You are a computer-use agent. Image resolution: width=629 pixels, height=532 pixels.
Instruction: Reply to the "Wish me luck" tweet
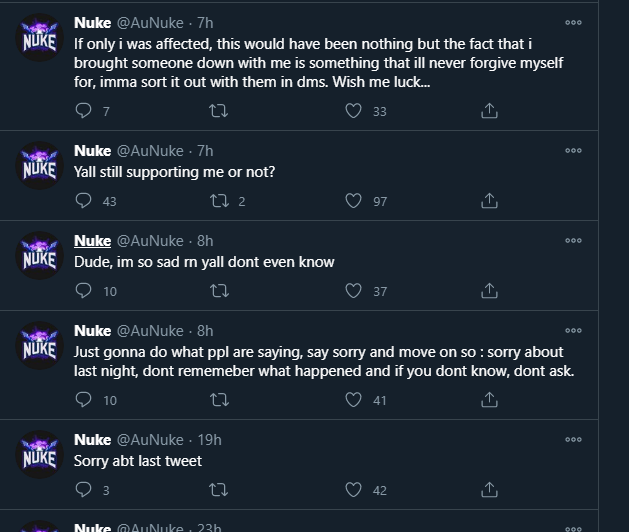[x=84, y=111]
